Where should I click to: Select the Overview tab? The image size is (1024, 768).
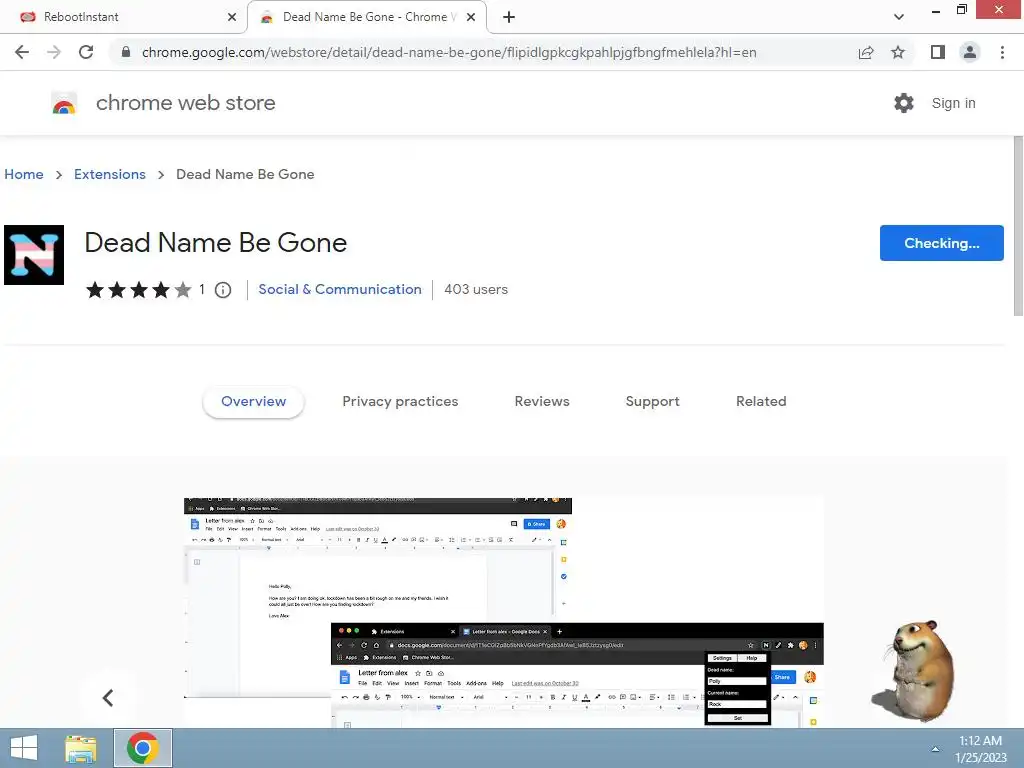(x=253, y=402)
